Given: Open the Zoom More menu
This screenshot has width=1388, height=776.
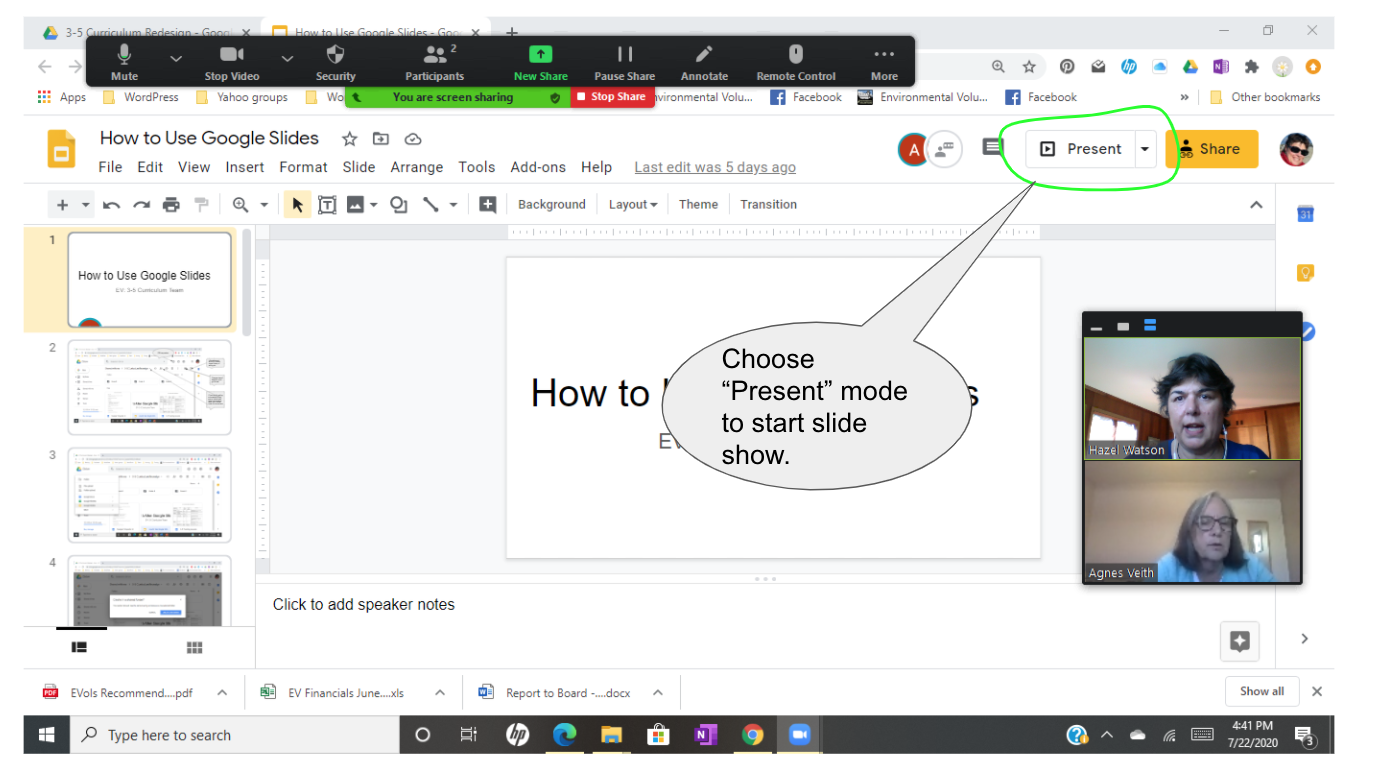Looking at the screenshot, I should pos(884,61).
